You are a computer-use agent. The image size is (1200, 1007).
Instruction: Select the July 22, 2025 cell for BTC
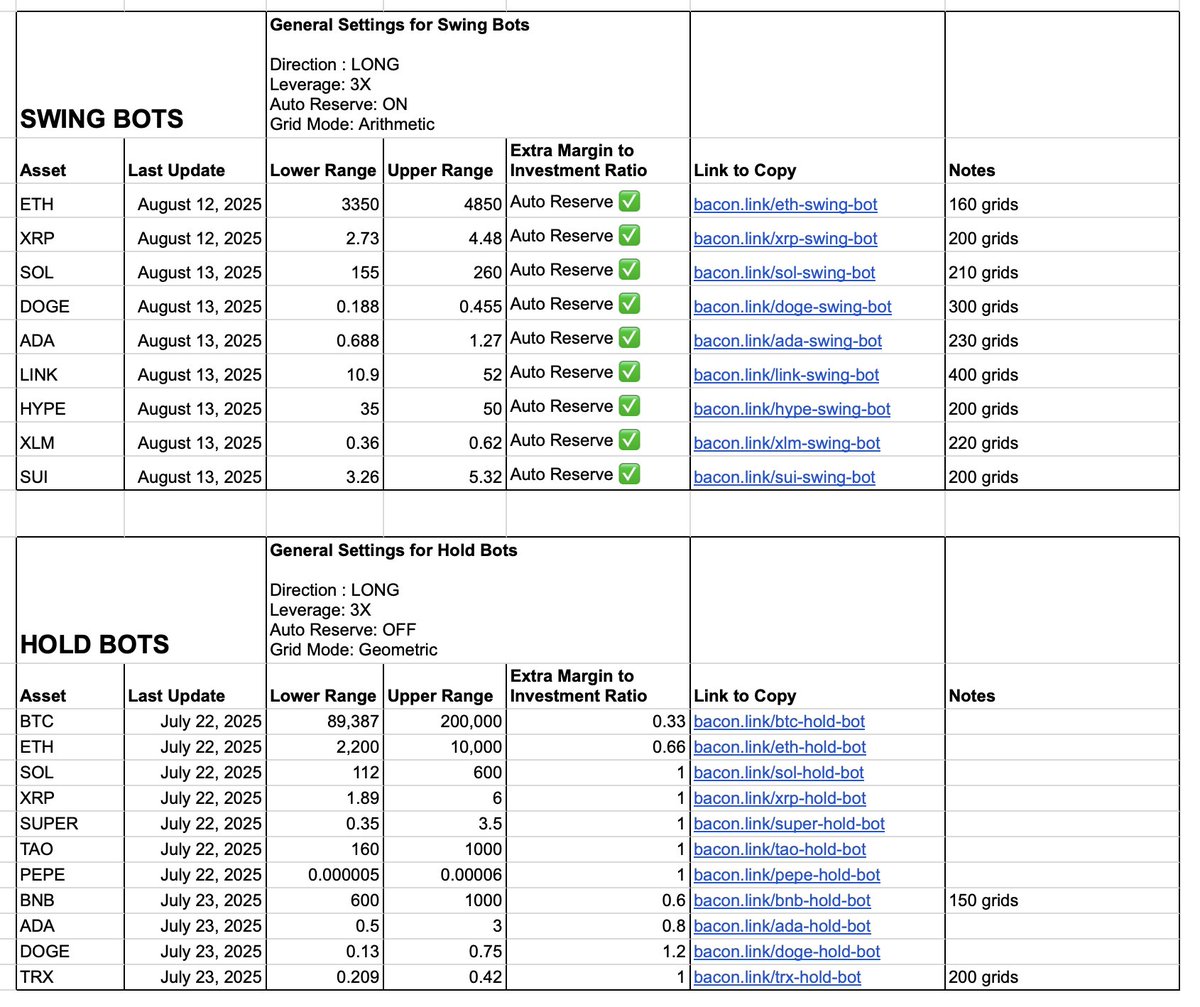195,721
